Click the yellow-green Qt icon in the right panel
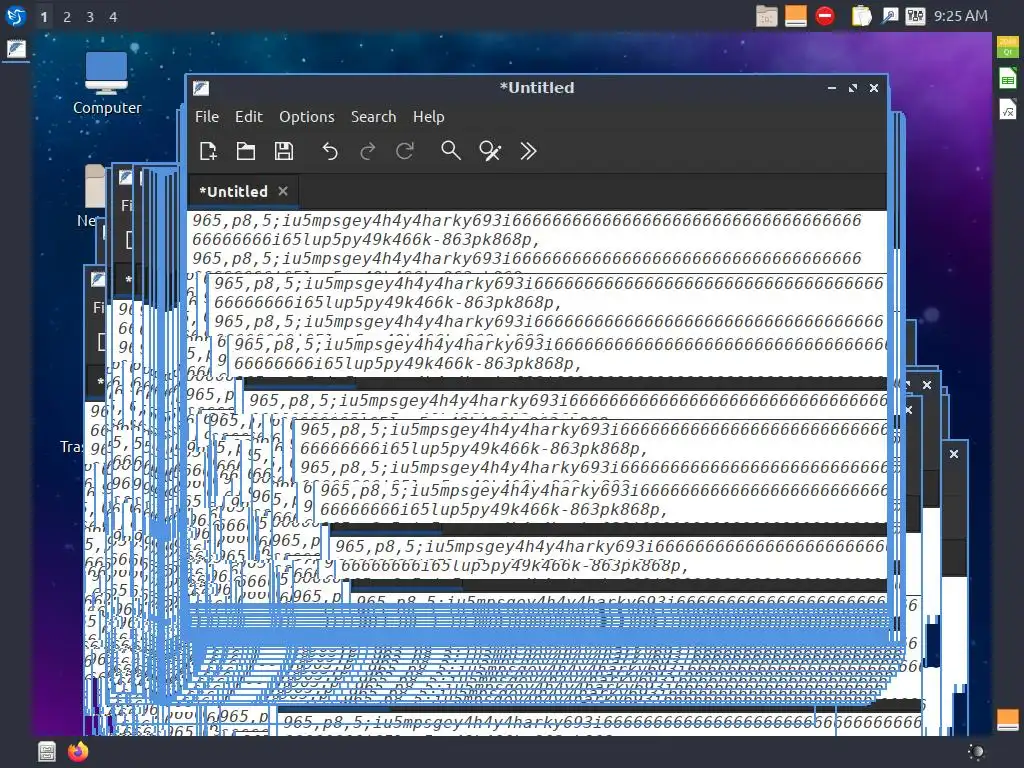The height and width of the screenshot is (768, 1024). (x=1008, y=48)
